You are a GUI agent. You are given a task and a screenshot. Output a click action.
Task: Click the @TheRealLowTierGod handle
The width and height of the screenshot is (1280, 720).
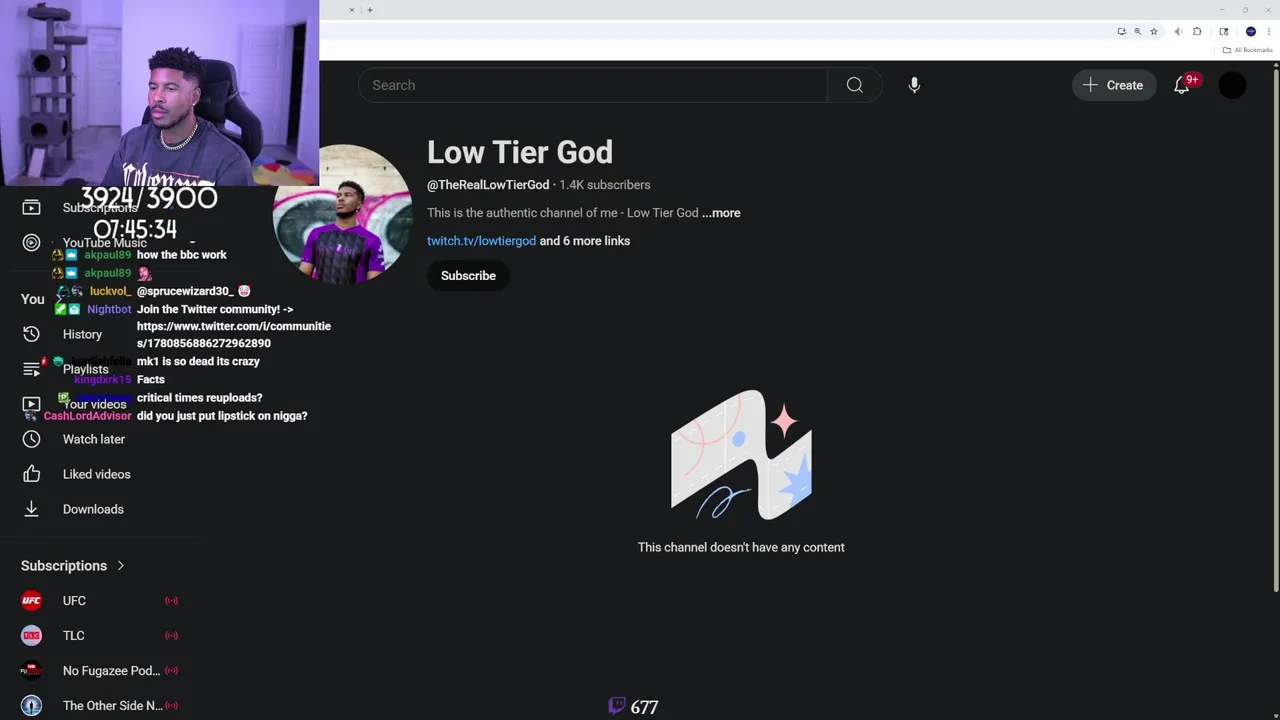[x=488, y=185]
